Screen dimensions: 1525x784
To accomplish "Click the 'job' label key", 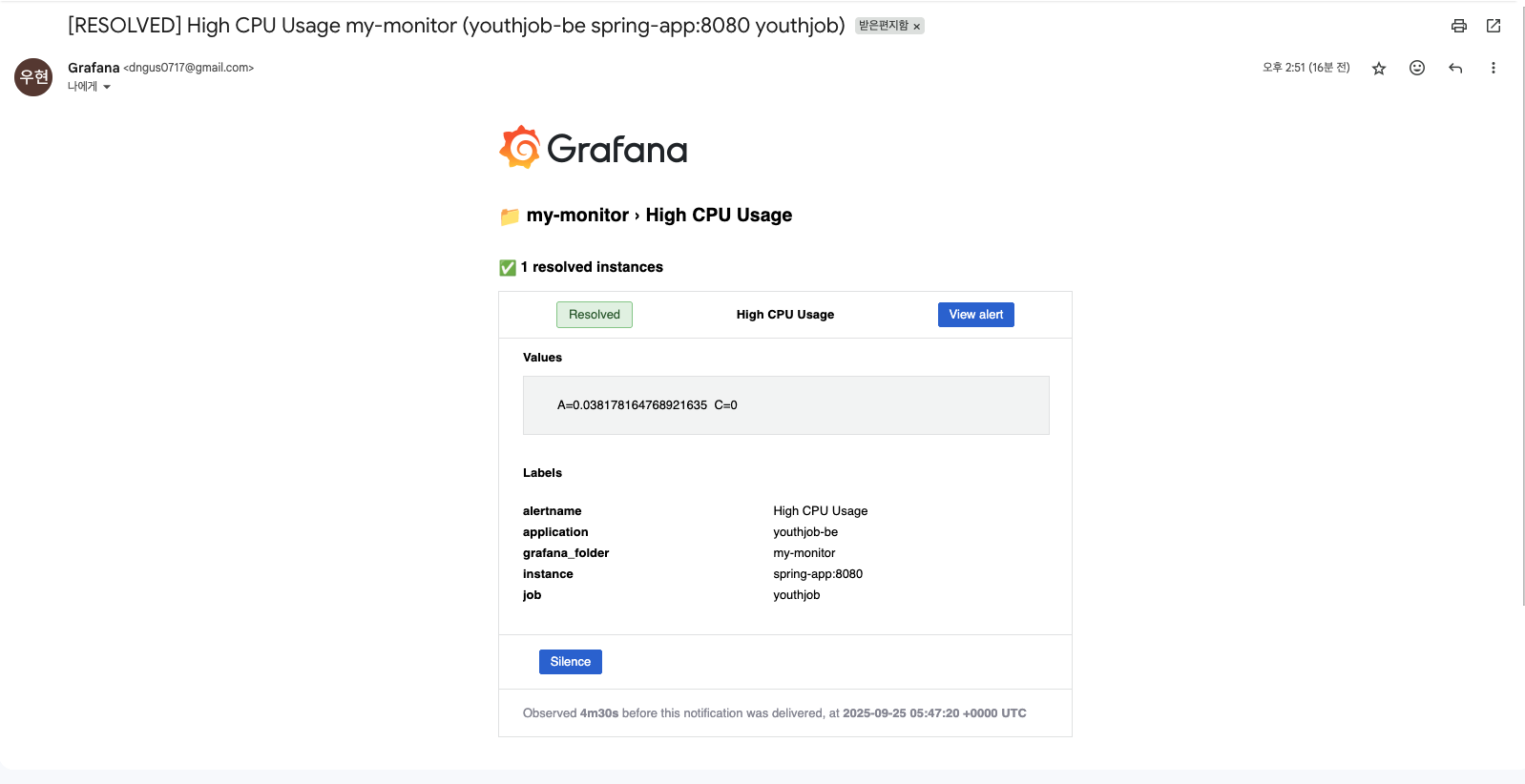I will click(532, 595).
